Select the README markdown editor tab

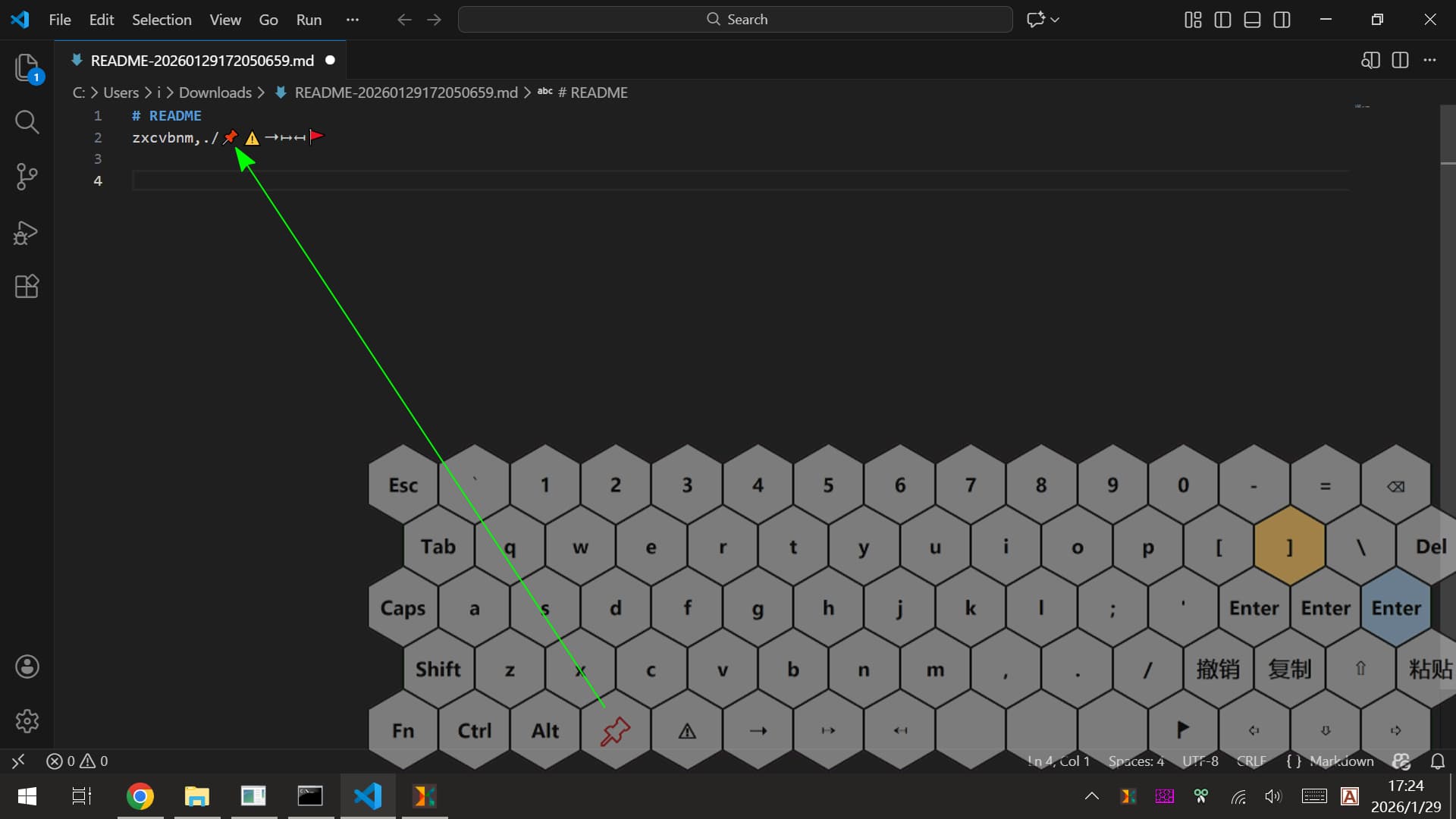tap(202, 61)
